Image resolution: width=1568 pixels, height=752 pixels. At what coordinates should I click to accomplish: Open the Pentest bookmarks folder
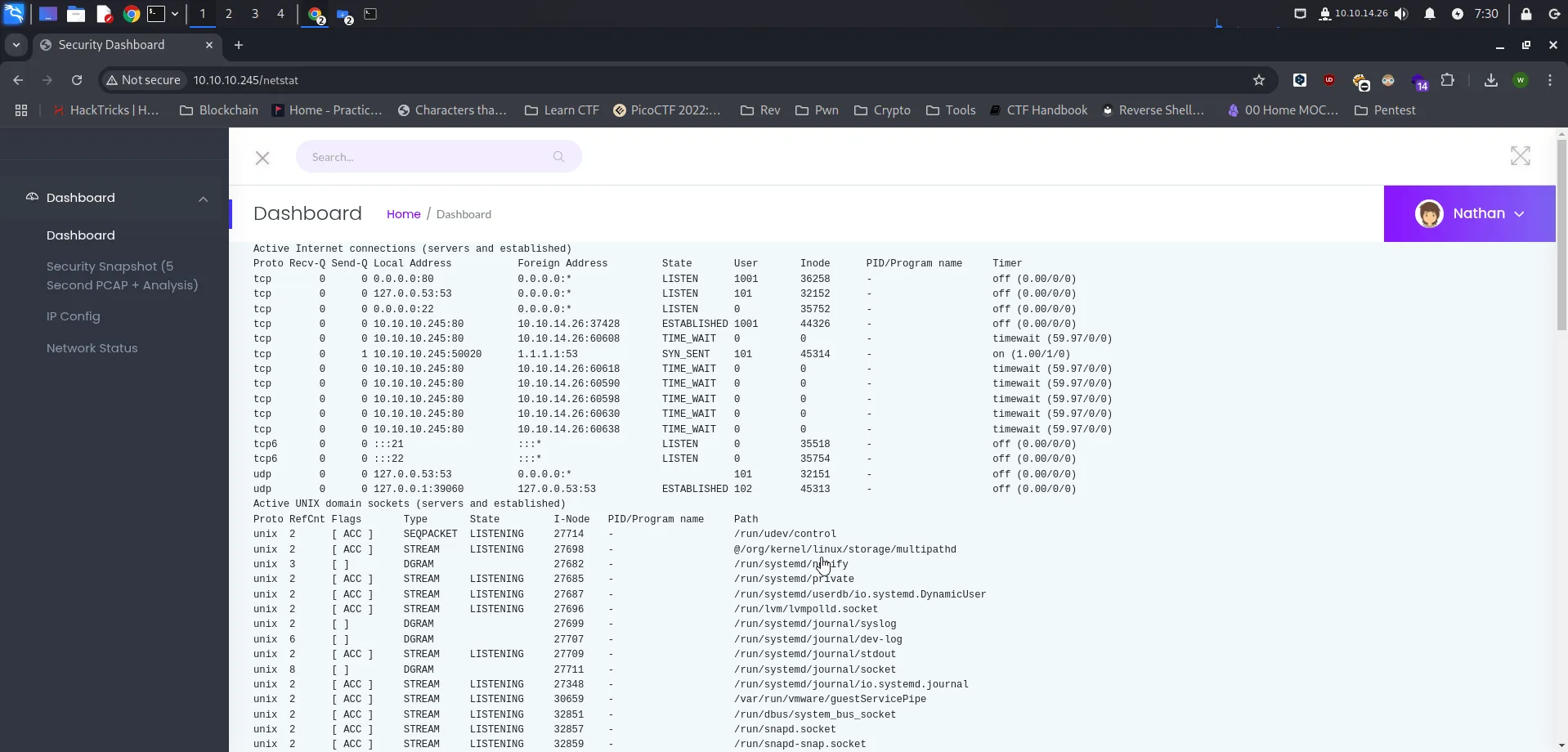1384,110
